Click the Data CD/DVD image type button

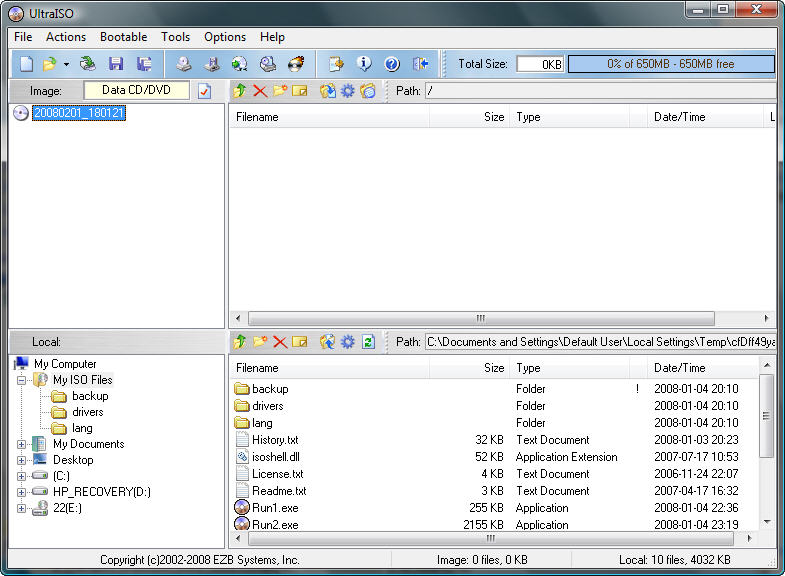tap(136, 90)
